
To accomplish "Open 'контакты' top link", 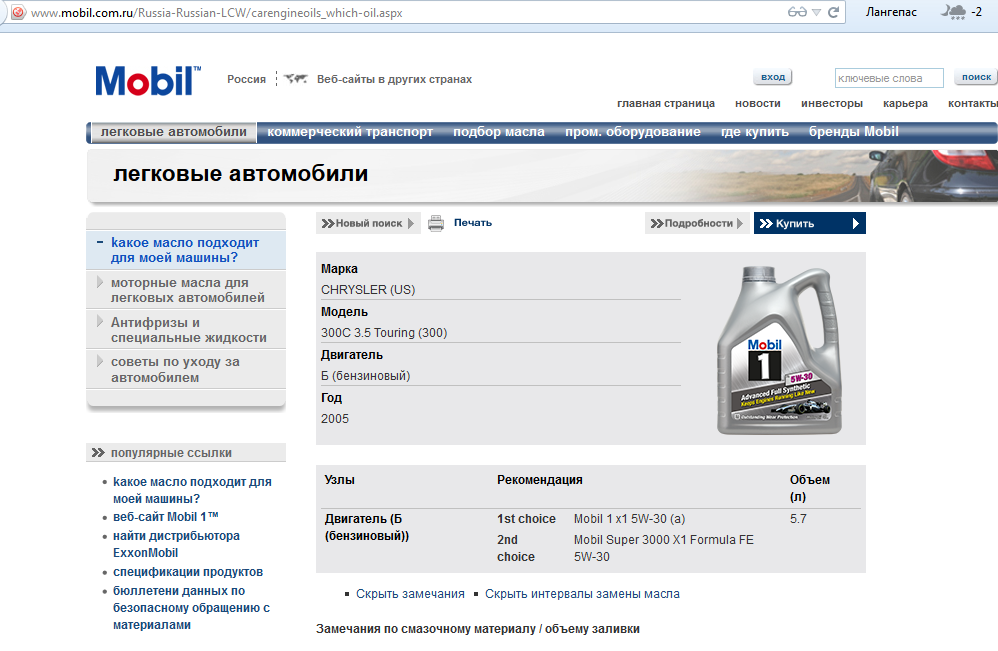I will coord(973,103).
